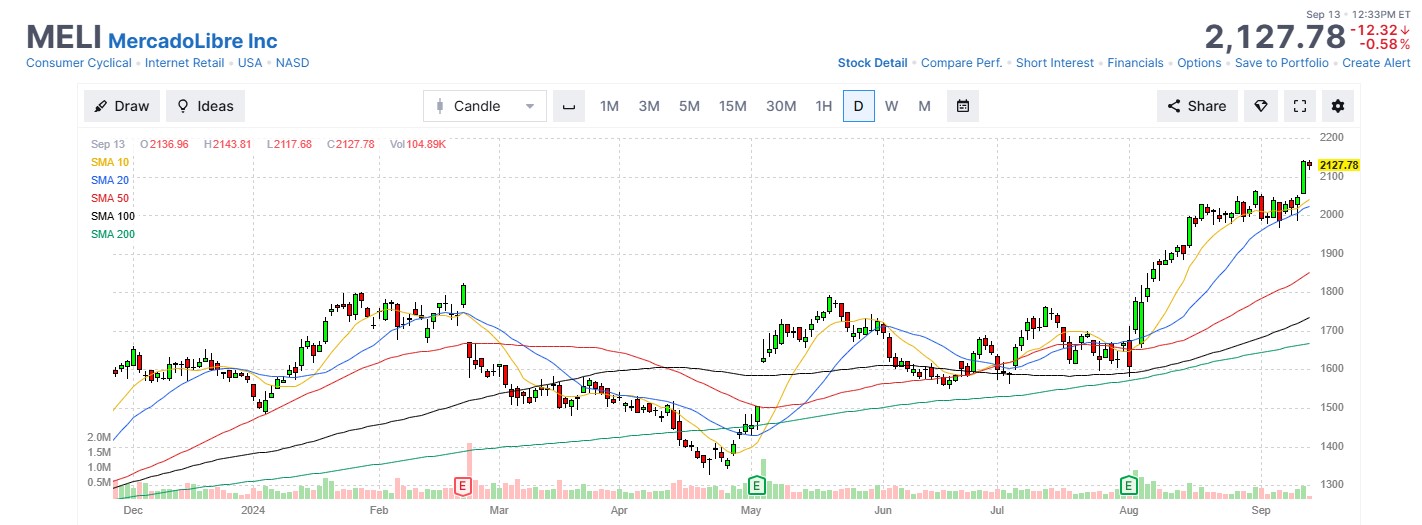Viewport: 1422px width, 525px height.
Task: Click the 2200 price axis label
Action: [1330, 137]
